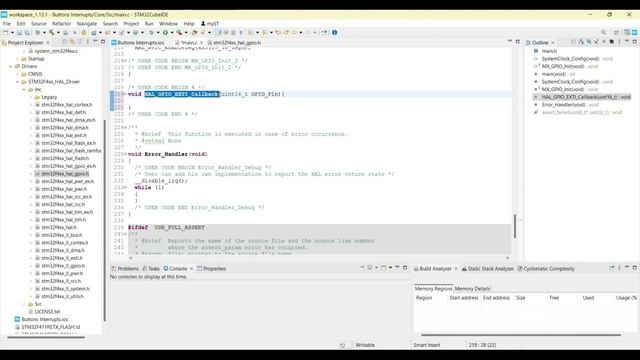Viewport: 640px width, 360px height.
Task: Select stm32f4xx_hal_exti.h in Project Explorer
Action: pyautogui.click(x=64, y=136)
